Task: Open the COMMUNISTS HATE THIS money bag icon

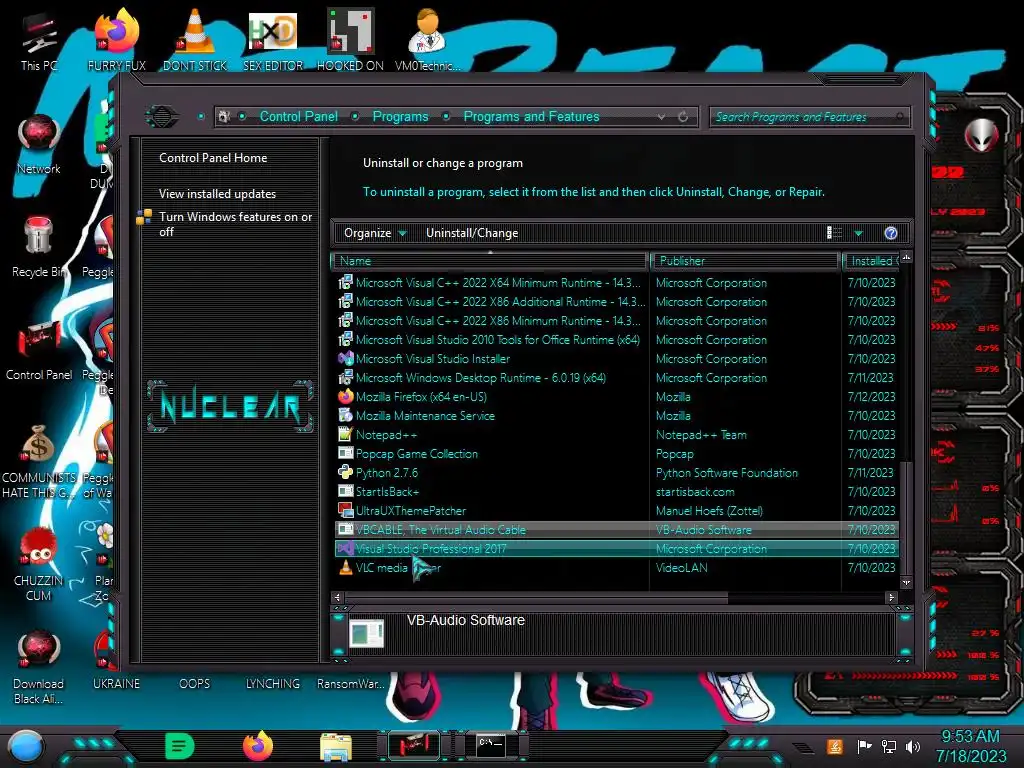Action: [39, 461]
